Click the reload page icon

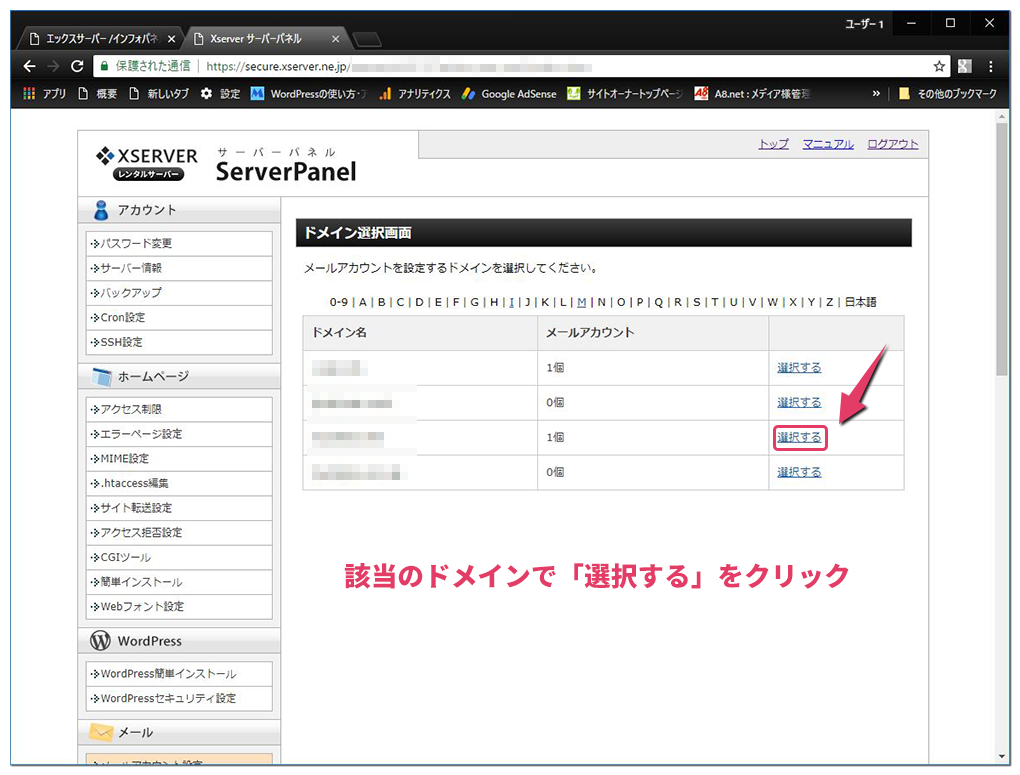point(78,66)
